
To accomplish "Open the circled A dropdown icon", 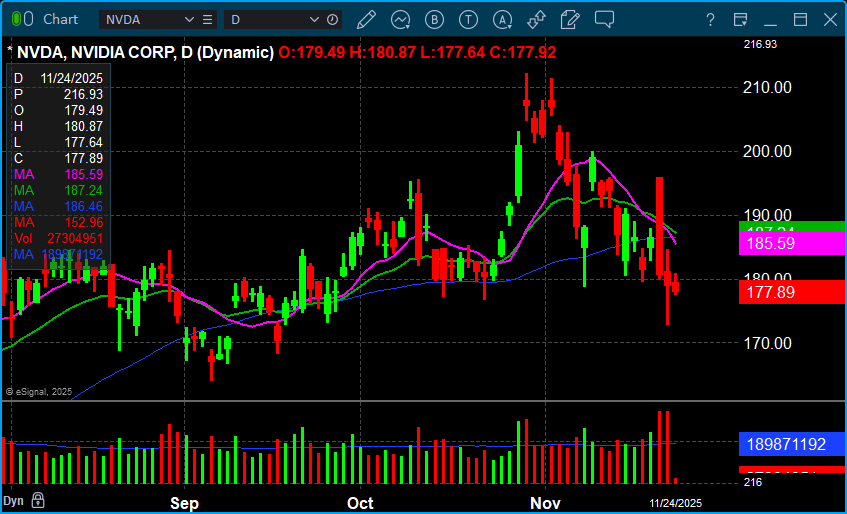I will (503, 20).
